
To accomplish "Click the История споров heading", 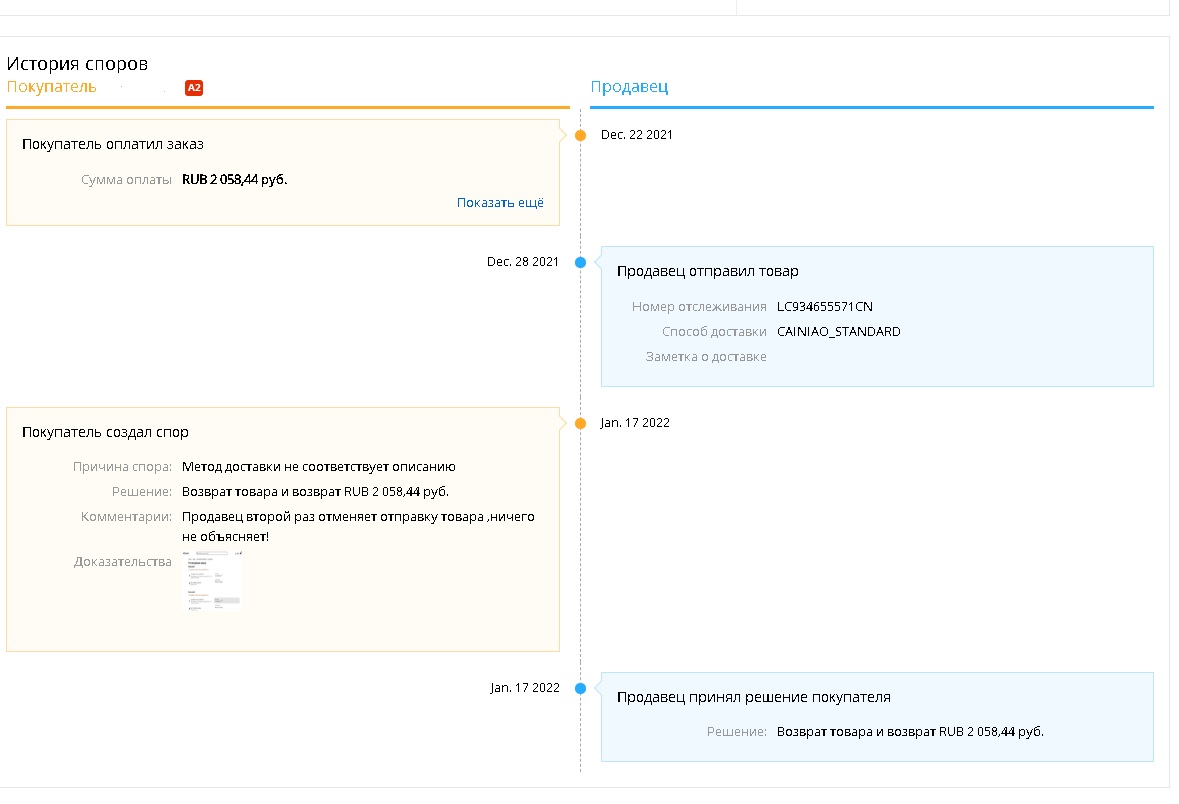I will [x=77, y=64].
